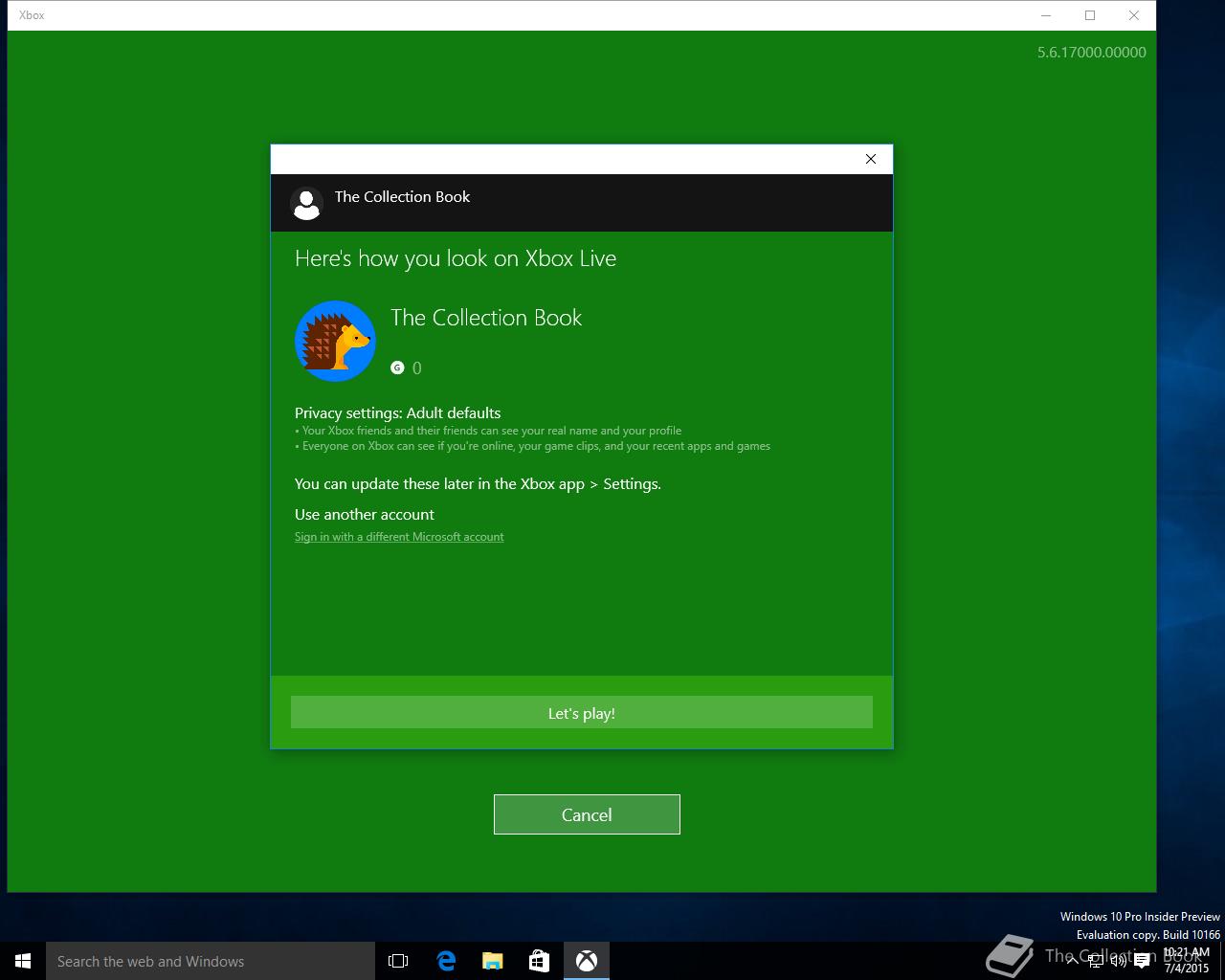The height and width of the screenshot is (980, 1225).
Task: Click the taskbar clock showing 7/4/2015
Action: pos(1187,961)
